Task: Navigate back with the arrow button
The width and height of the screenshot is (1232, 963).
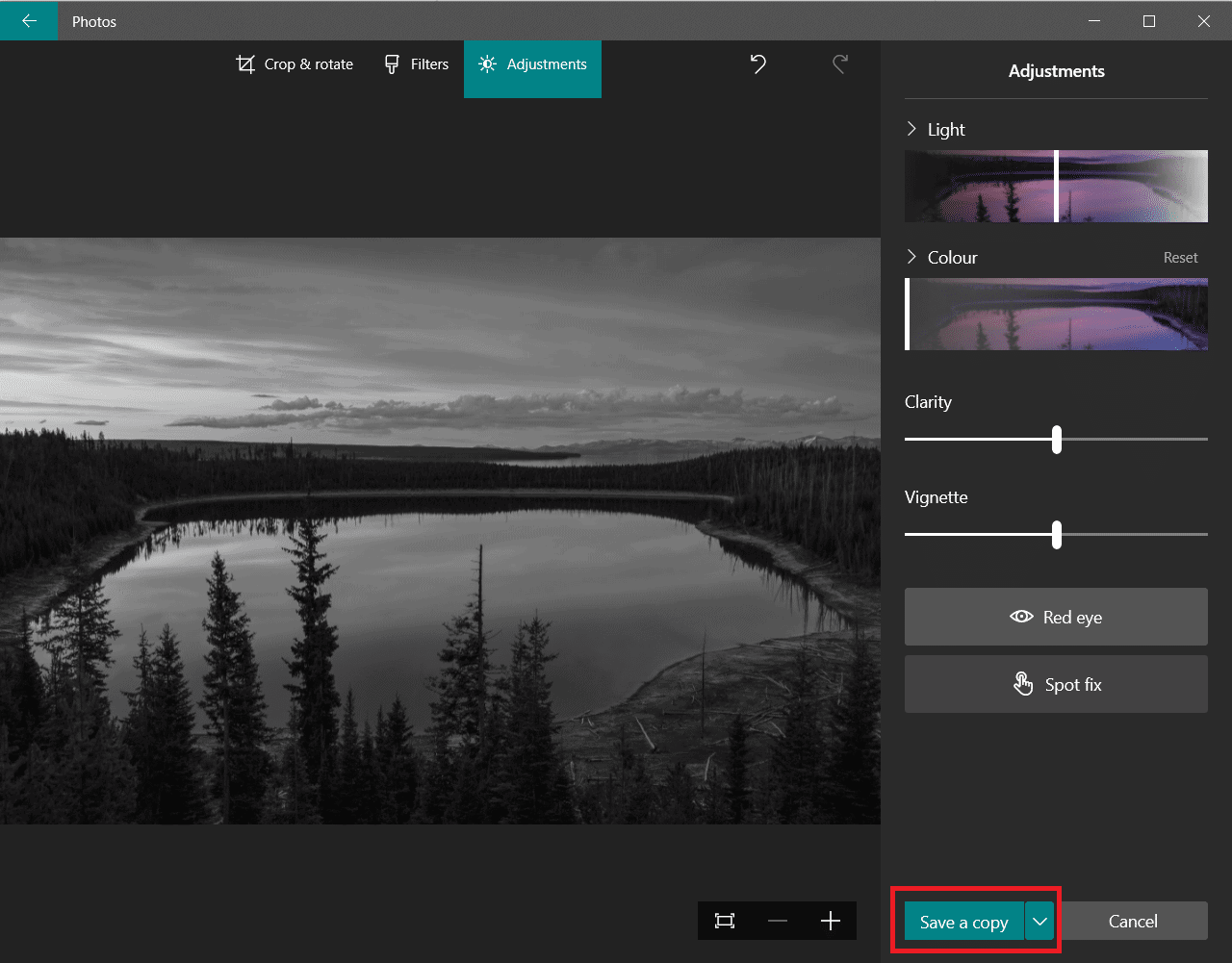Action: (x=29, y=20)
